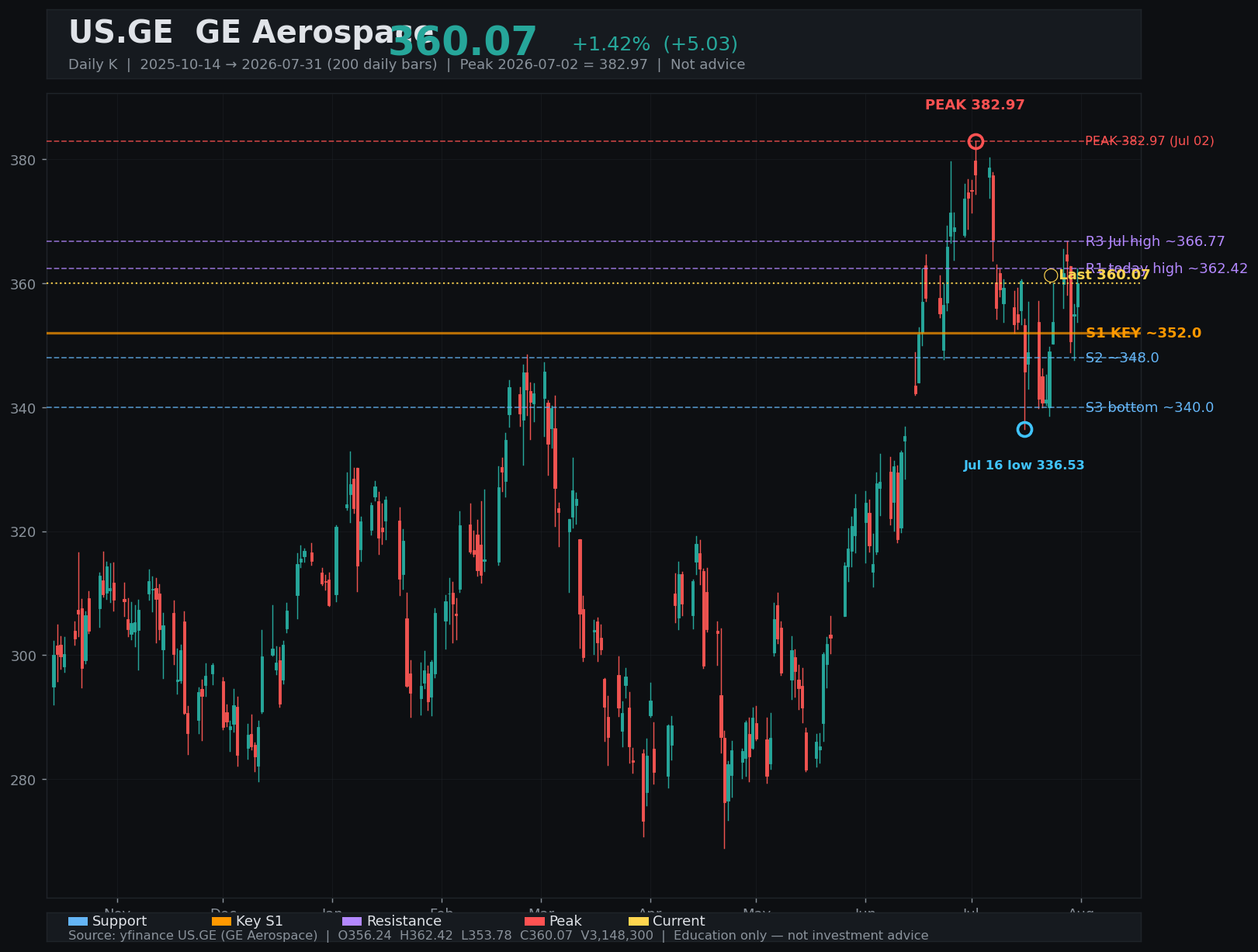The image size is (1258, 952).
Task: Select the red peak circle marker
Action: pos(976,141)
